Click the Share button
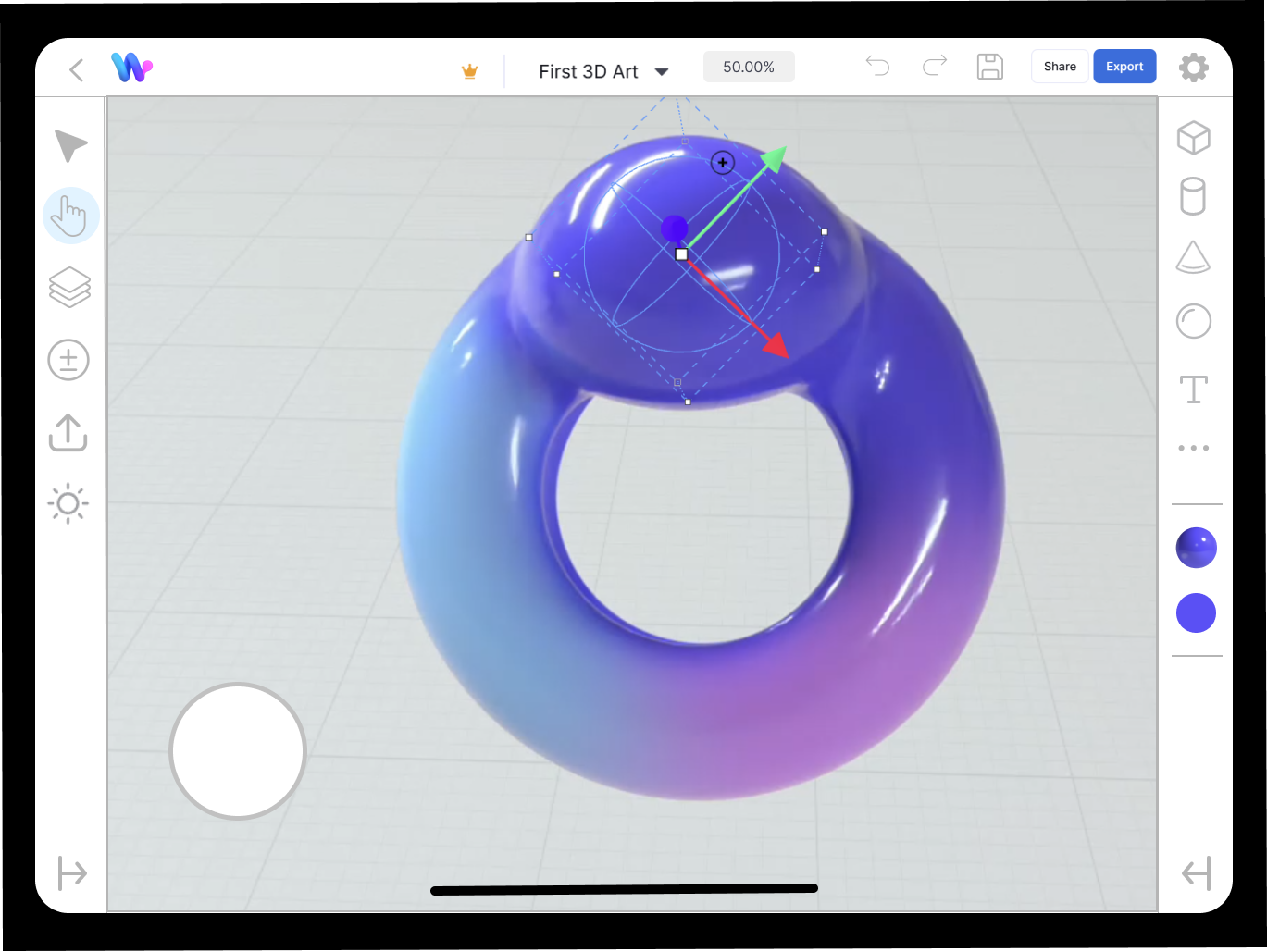 point(1059,66)
